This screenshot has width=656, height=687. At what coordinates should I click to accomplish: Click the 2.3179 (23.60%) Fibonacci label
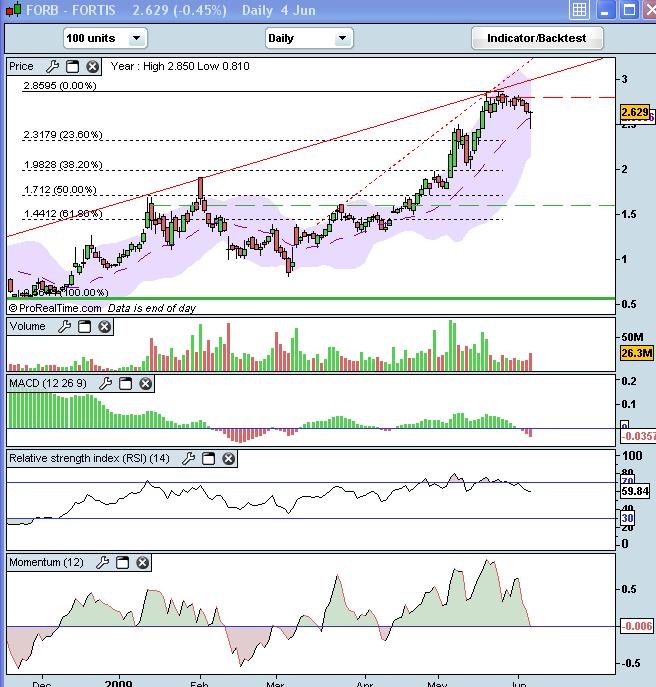[63, 135]
